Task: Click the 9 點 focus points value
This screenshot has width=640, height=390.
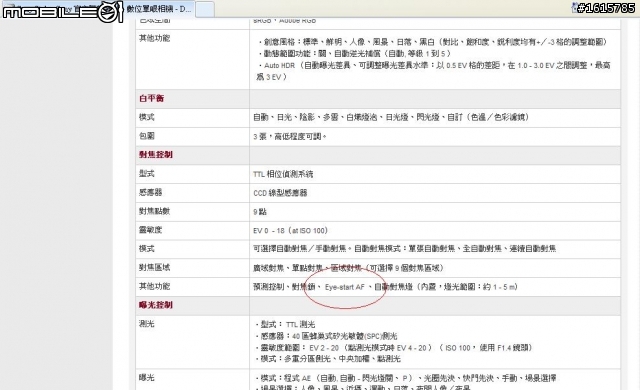Action: 260,212
